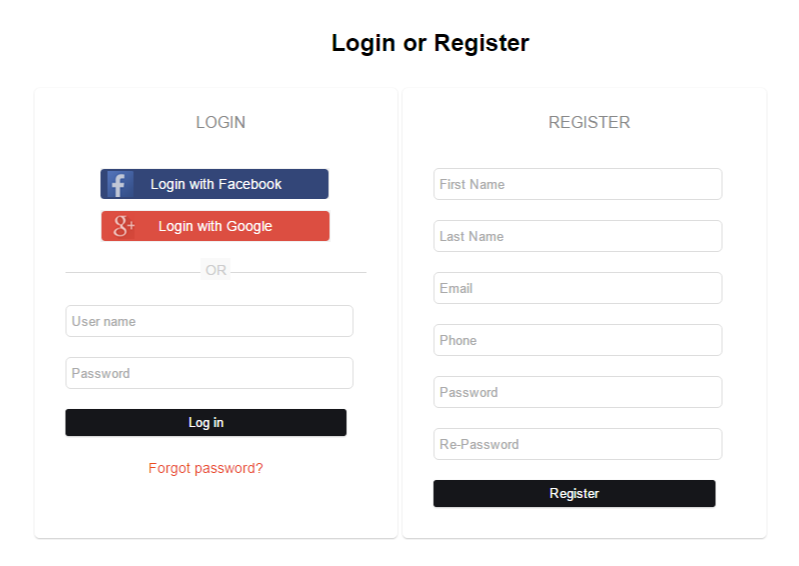Viewport: 799px width, 566px height.
Task: Focus the Re-Password field
Action: click(x=578, y=444)
